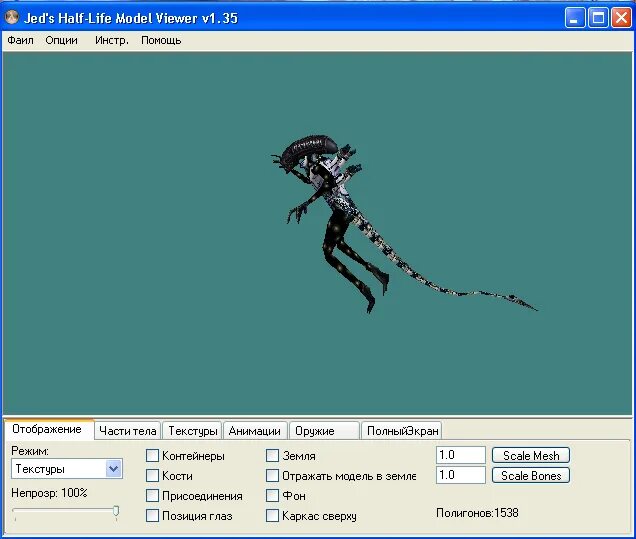
Task: Enable the Позиция глаз checkbox
Action: [152, 515]
